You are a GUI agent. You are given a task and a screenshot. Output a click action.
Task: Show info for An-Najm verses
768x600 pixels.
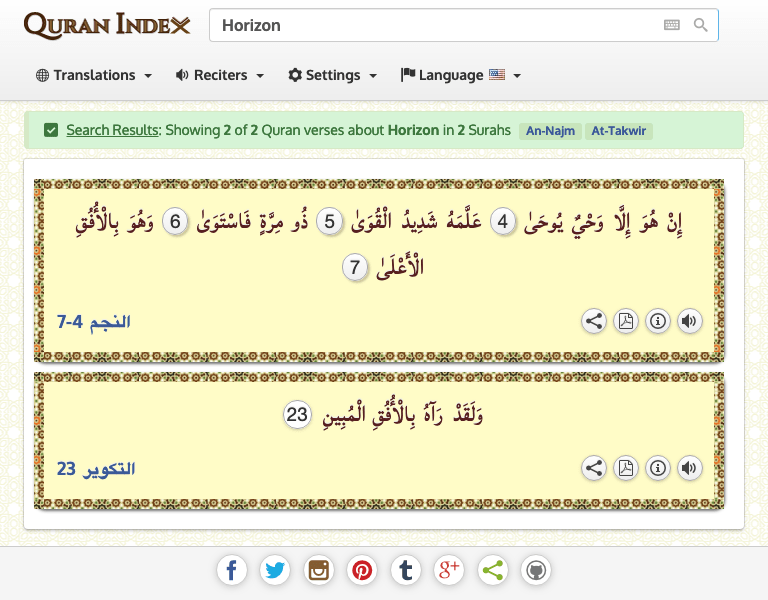pyautogui.click(x=657, y=321)
